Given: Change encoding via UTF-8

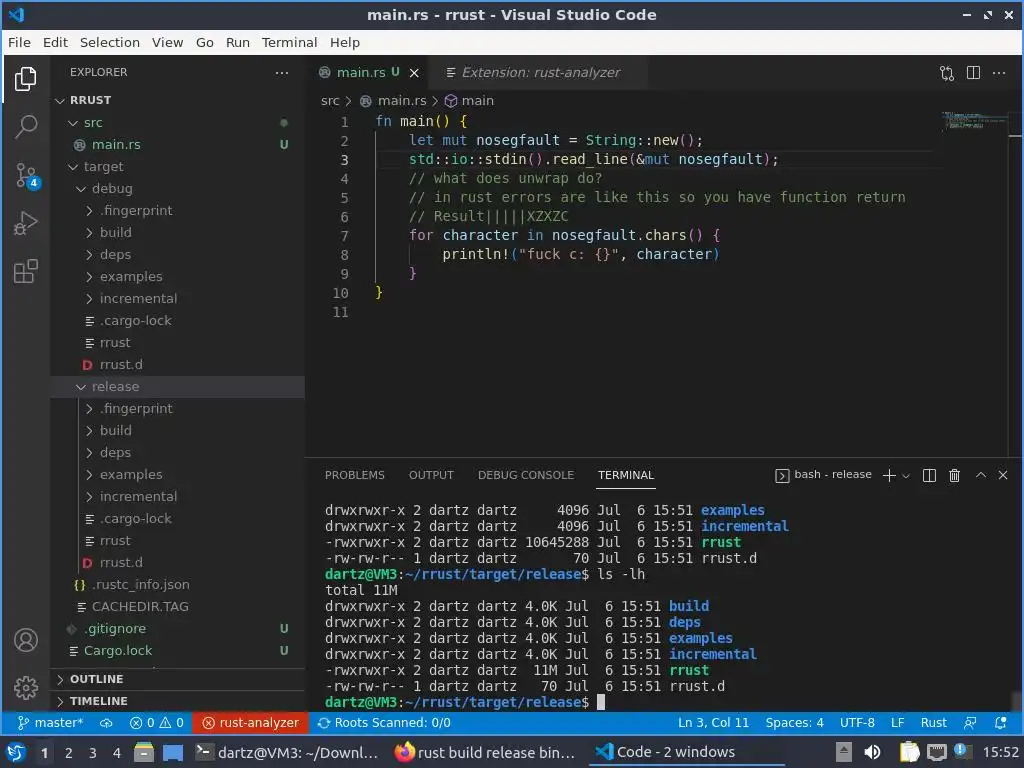Looking at the screenshot, I should point(857,722).
